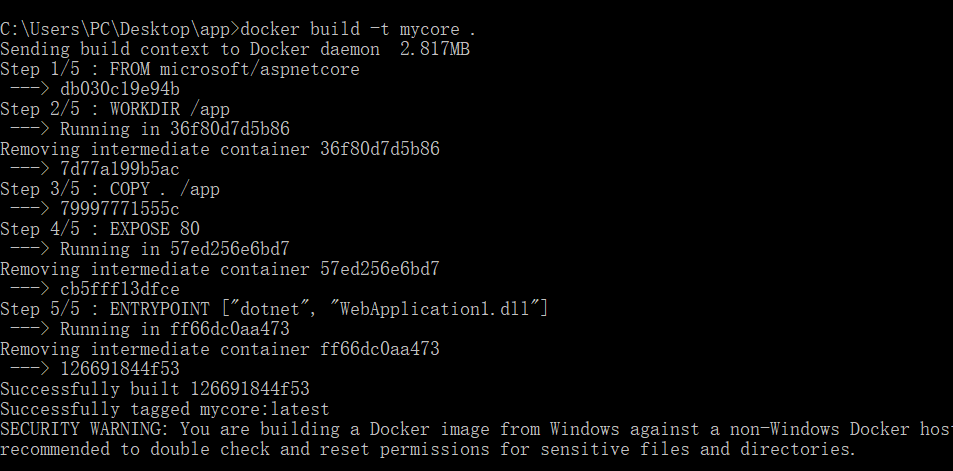Click the 'Running in 36f80d7d5b86' line

click(175, 129)
